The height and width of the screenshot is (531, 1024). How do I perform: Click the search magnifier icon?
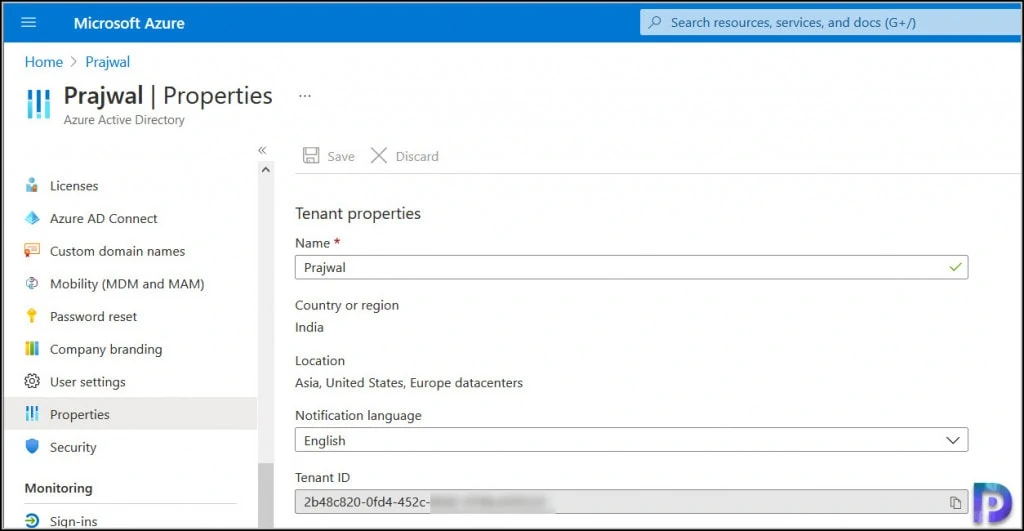(654, 22)
